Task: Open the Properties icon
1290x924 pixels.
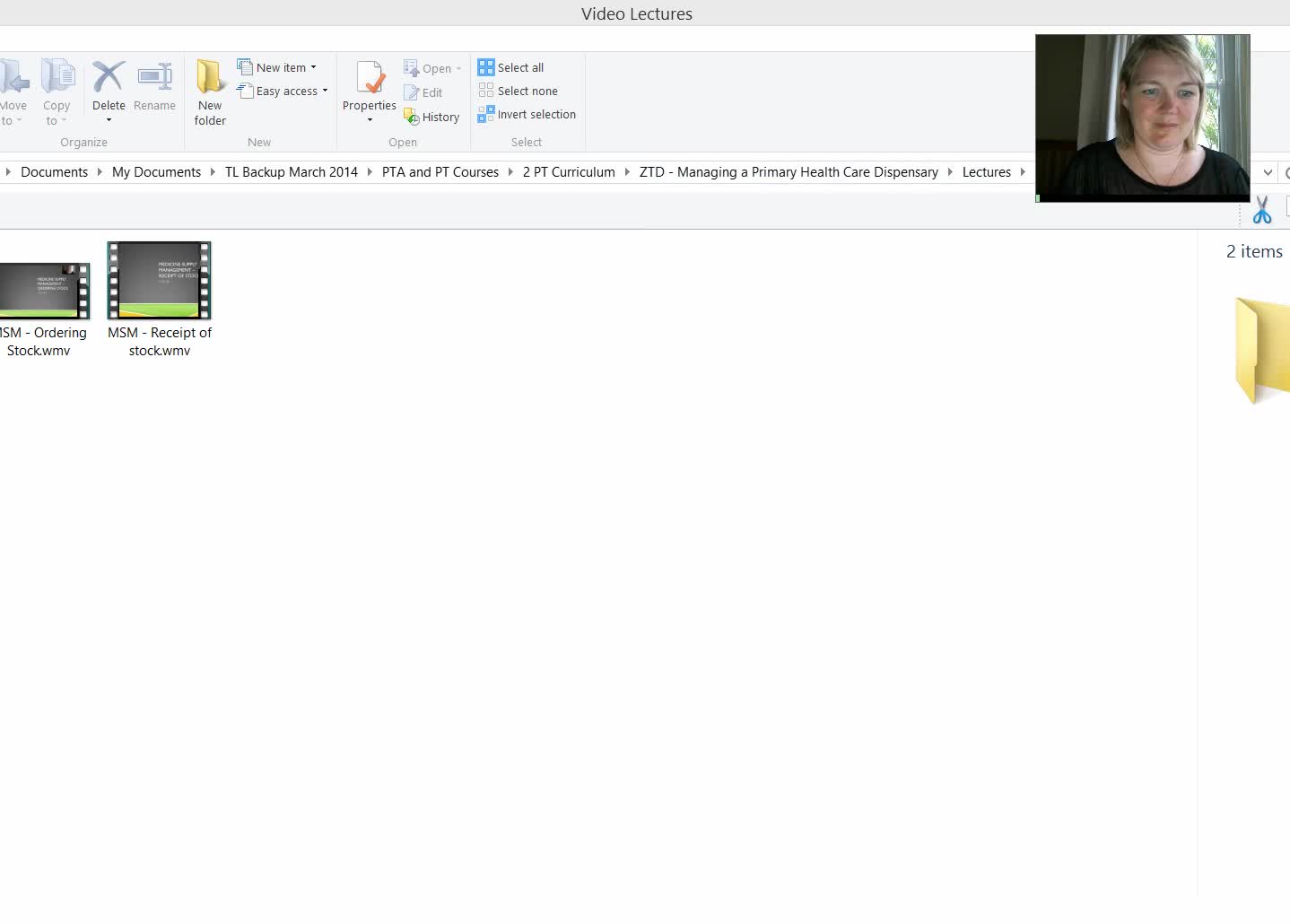Action: point(370,79)
